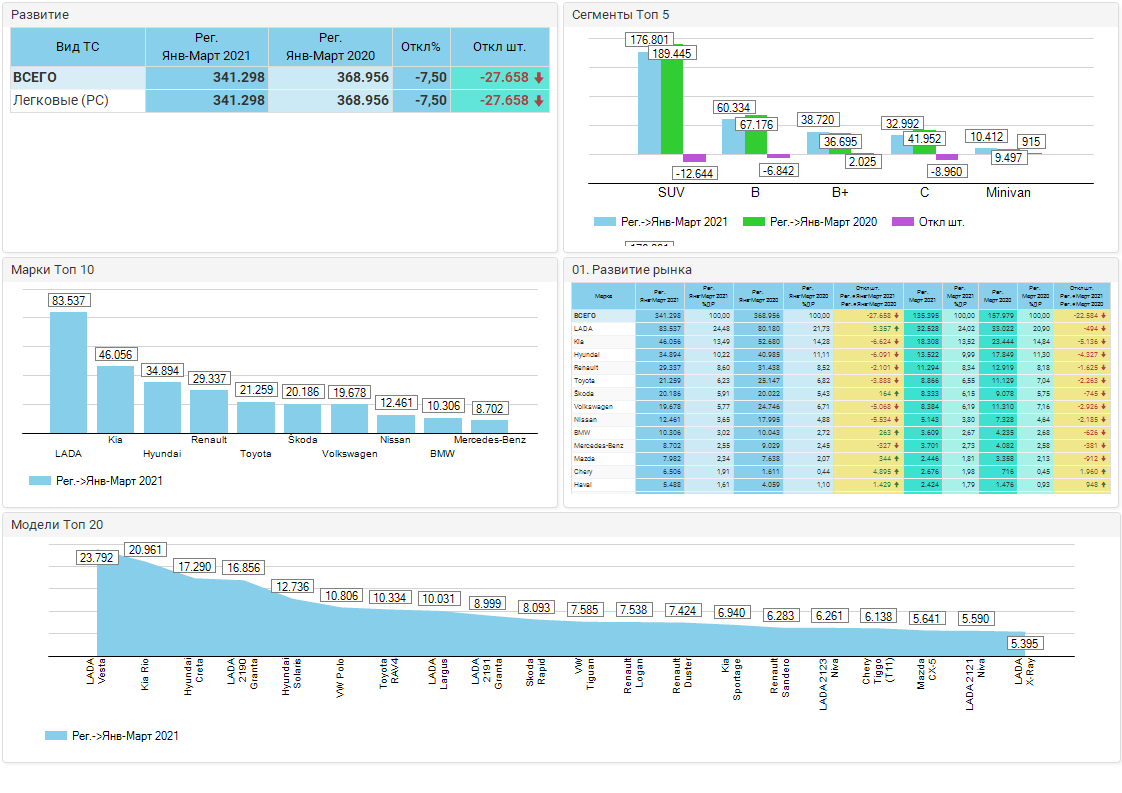This screenshot has height=793, width=1122.
Task: Click red down arrow by the -22.584 total
Action: point(1104,315)
